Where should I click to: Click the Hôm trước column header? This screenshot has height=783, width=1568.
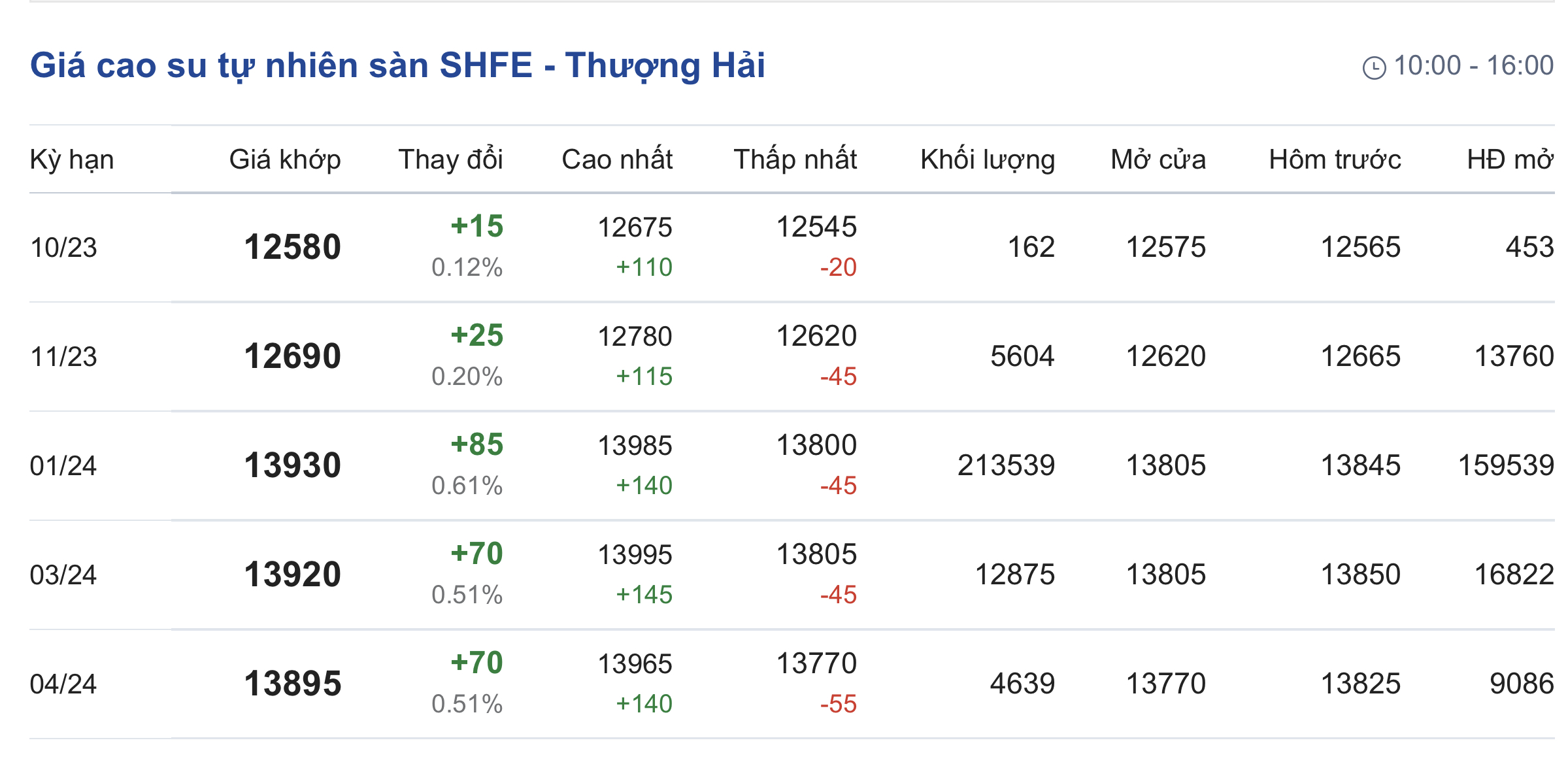(x=1335, y=159)
